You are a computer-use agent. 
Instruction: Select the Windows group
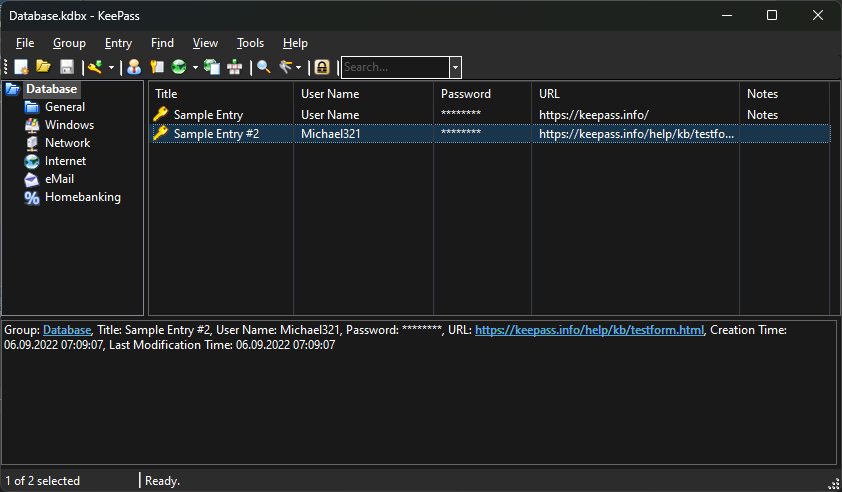click(x=69, y=125)
